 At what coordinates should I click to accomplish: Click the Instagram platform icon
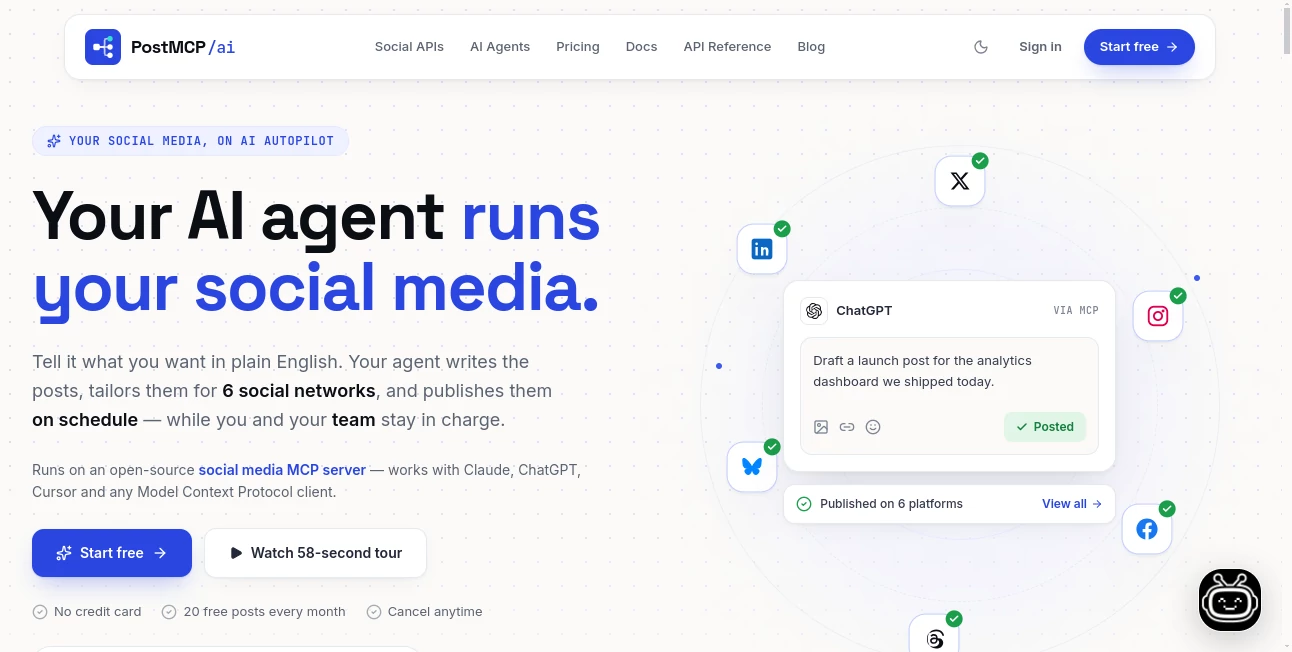1158,316
